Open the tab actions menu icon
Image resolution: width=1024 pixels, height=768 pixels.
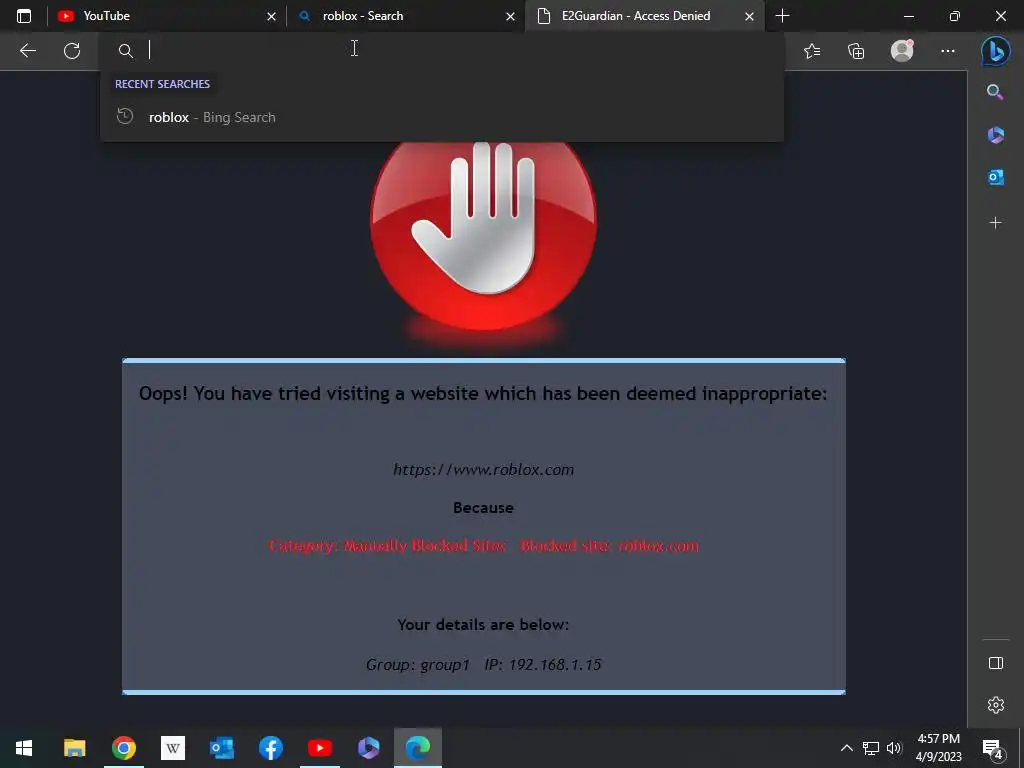click(x=24, y=16)
